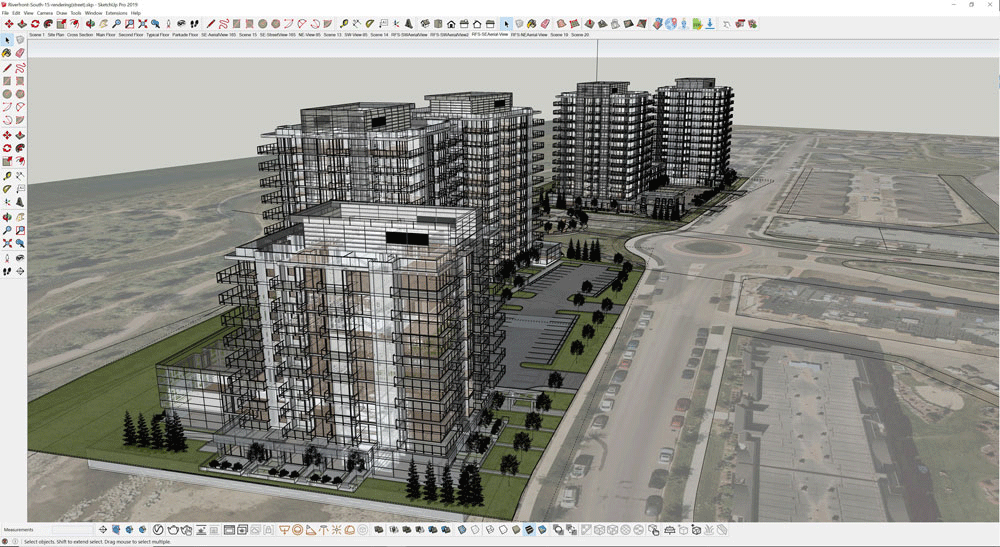Select the Pan hand tool in the top toolbar

coord(104,24)
